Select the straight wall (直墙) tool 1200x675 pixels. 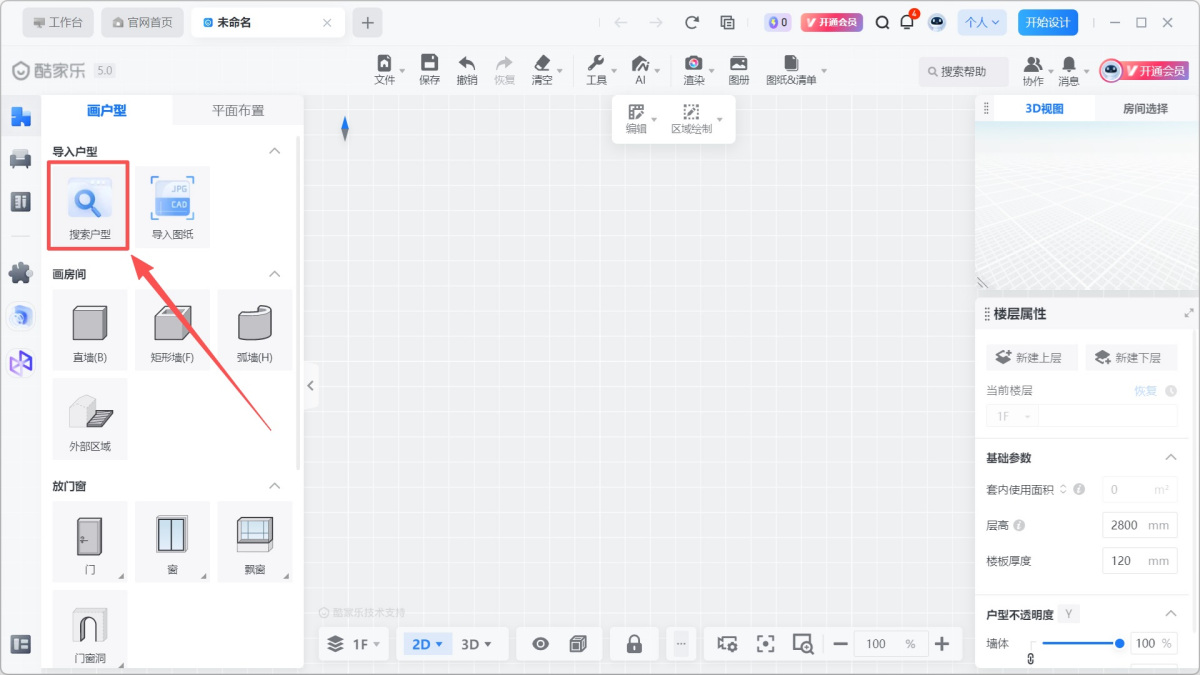pyautogui.click(x=90, y=330)
